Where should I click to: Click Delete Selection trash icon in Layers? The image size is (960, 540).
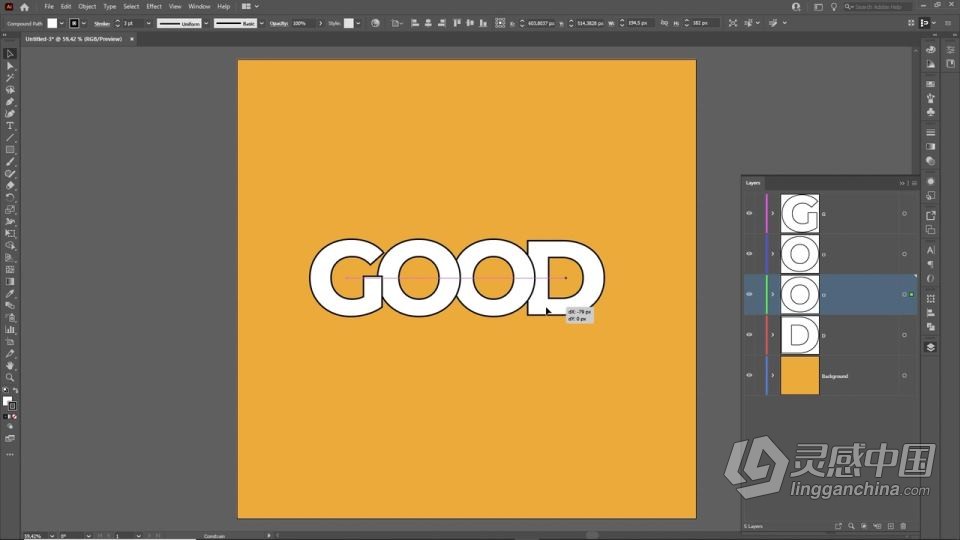click(x=903, y=526)
